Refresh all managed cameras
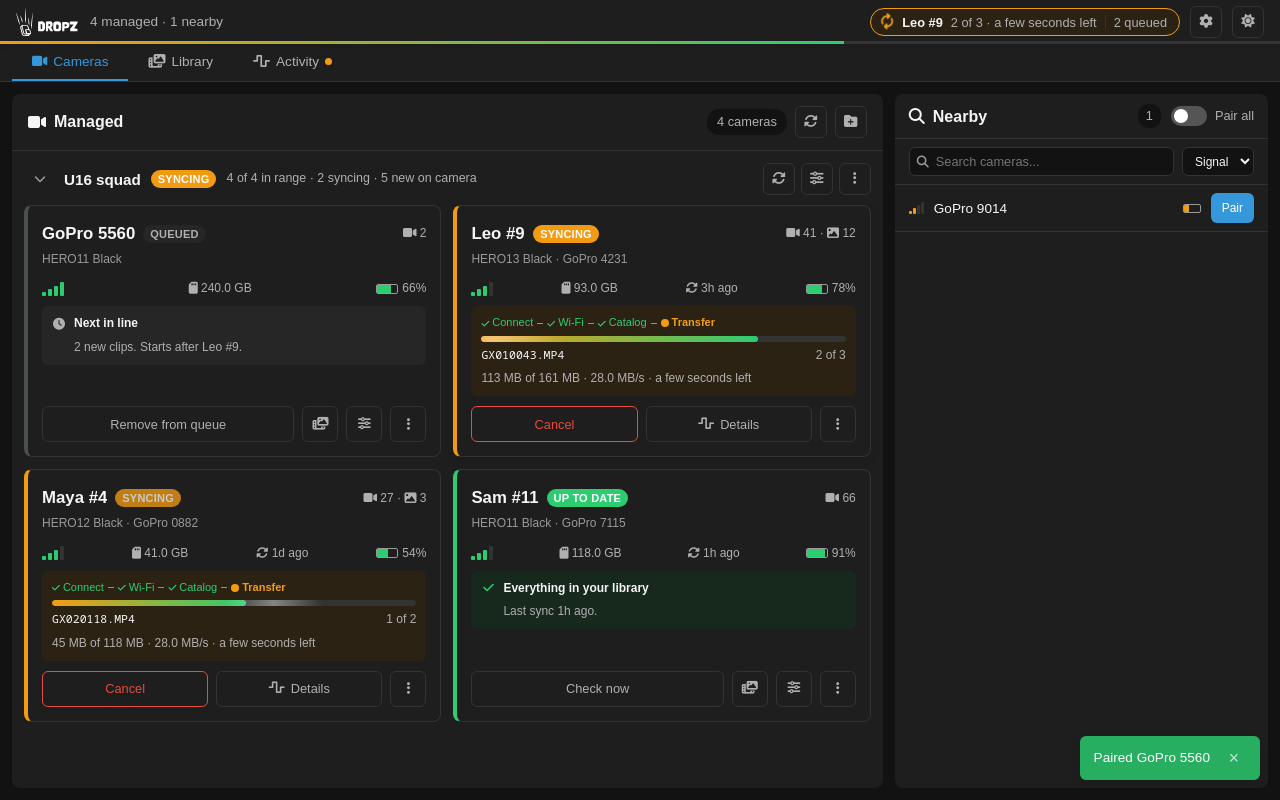The width and height of the screenshot is (1280, 800). [811, 122]
